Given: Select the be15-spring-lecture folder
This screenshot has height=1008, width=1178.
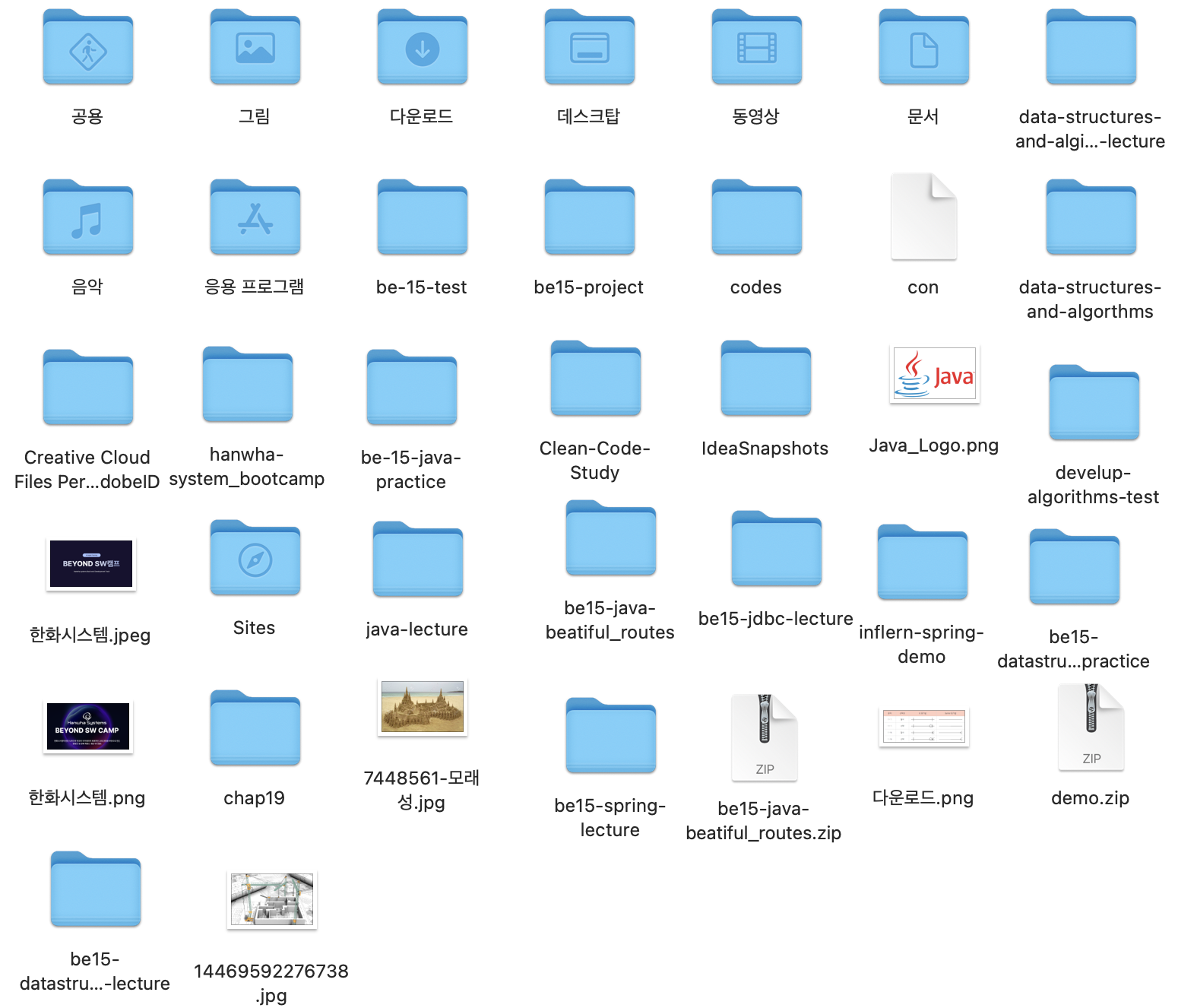Looking at the screenshot, I should (x=611, y=736).
